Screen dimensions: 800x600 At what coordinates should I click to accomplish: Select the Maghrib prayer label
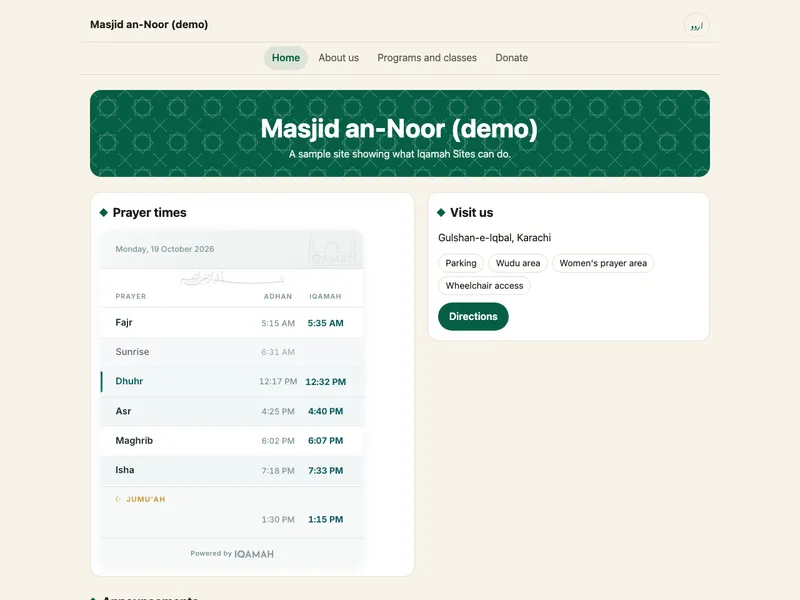[134, 440]
